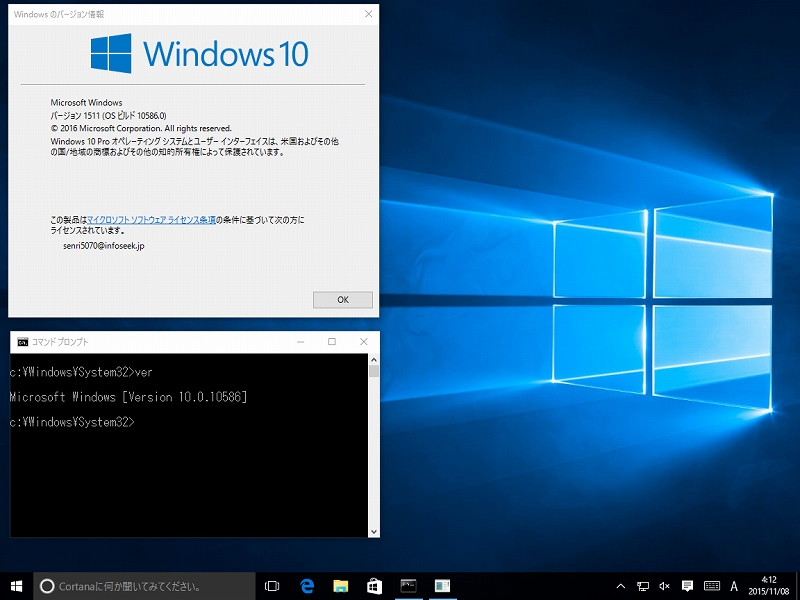Open network status tray icon
This screenshot has width=800, height=600.
click(x=643, y=586)
